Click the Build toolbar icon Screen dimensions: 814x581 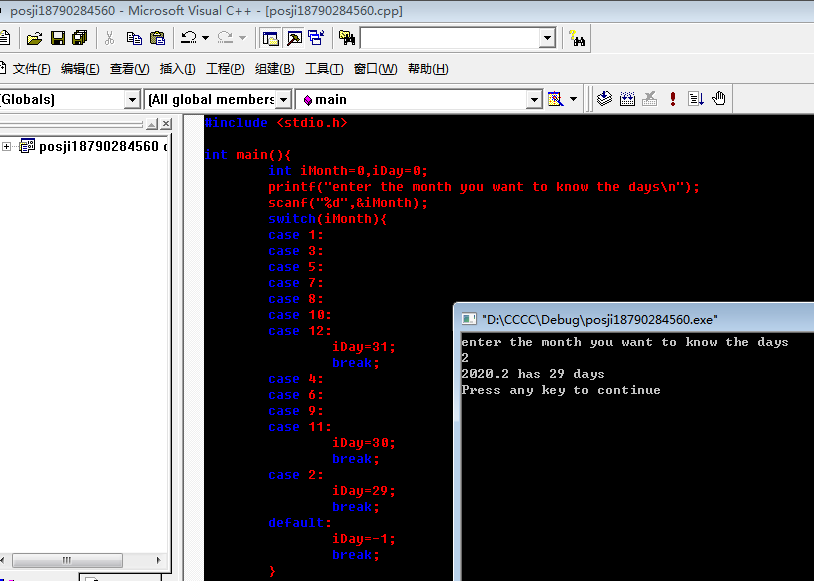[627, 99]
